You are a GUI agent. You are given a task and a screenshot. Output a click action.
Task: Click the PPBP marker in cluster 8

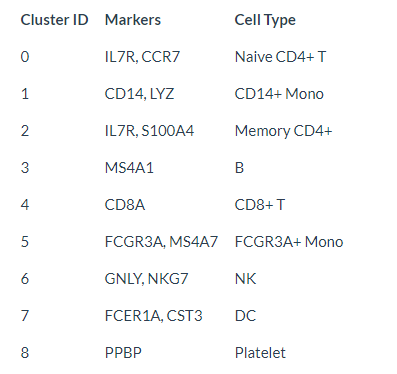point(123,353)
